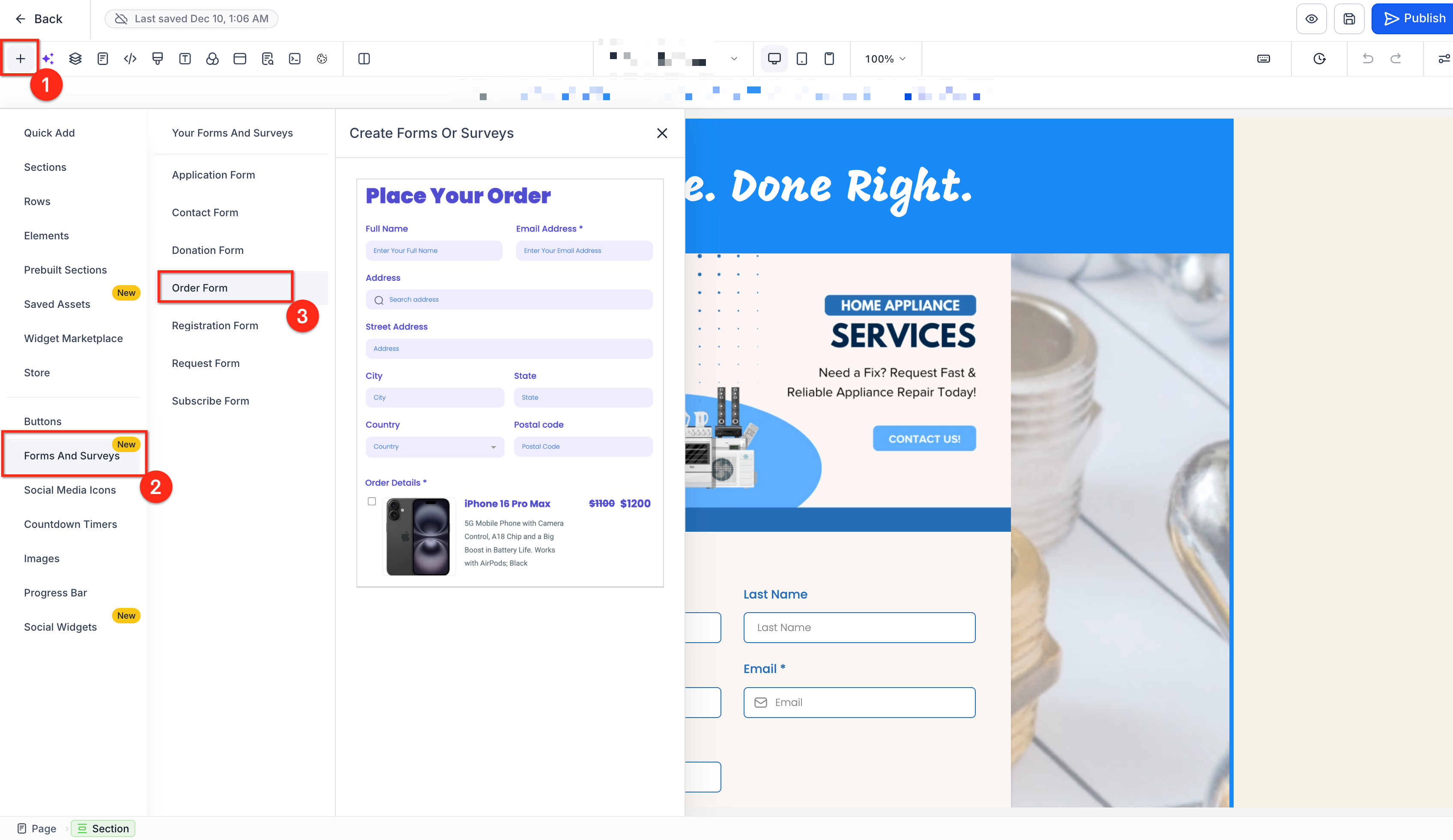Choose Order Form from the list
Screen dimensions: 1453x840
(200, 287)
